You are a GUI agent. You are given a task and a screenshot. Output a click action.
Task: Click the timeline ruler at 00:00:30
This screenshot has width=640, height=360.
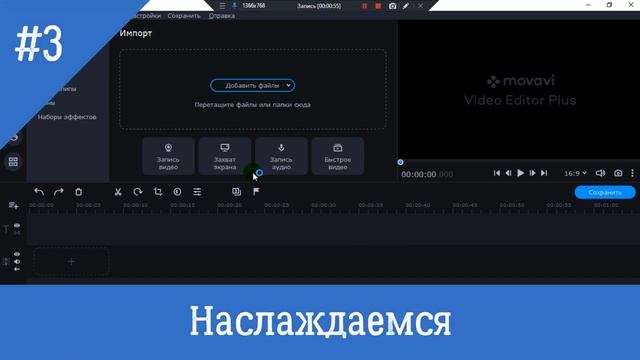click(x=324, y=205)
